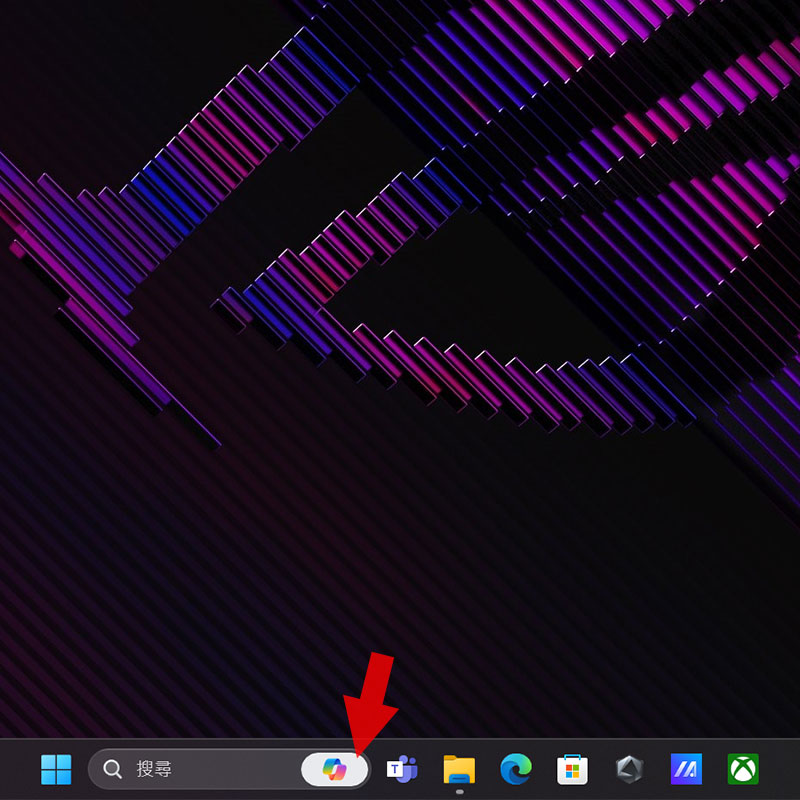This screenshot has width=800, height=800.
Task: Open the gray Armoury Crate icon
Action: coord(629,769)
